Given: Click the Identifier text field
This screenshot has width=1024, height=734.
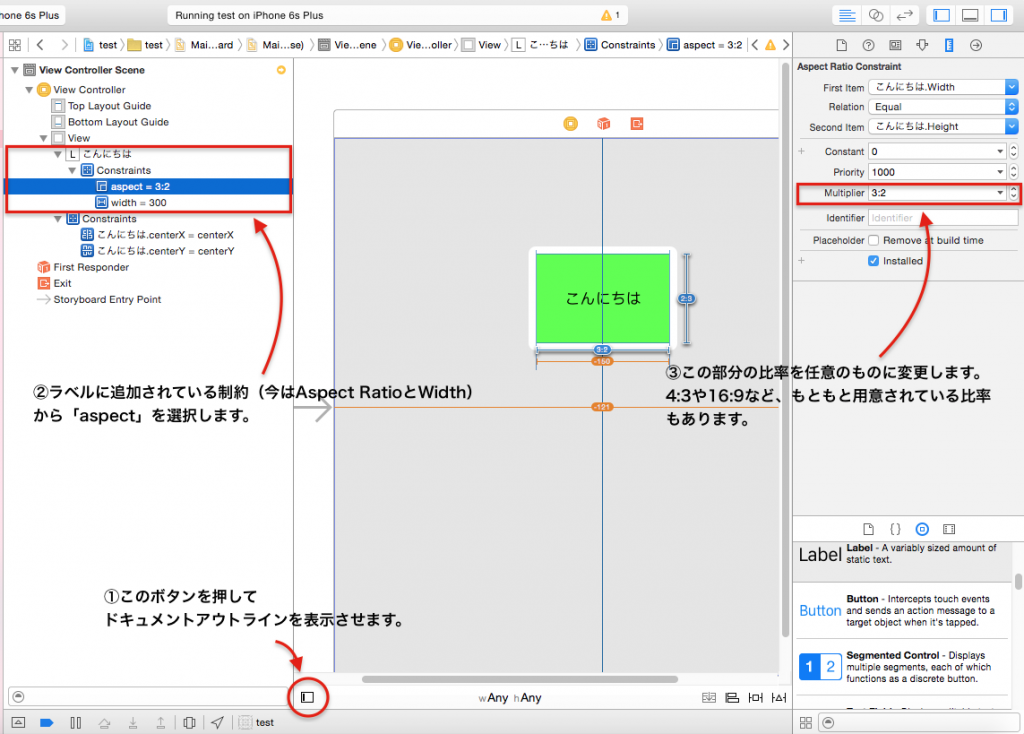Looking at the screenshot, I should pos(942,217).
